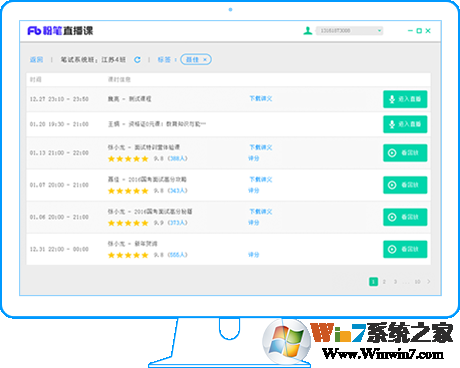The width and height of the screenshot is (460, 368).
Task: Click class title 笔试系统班：江苏4班
Action: [93, 60]
